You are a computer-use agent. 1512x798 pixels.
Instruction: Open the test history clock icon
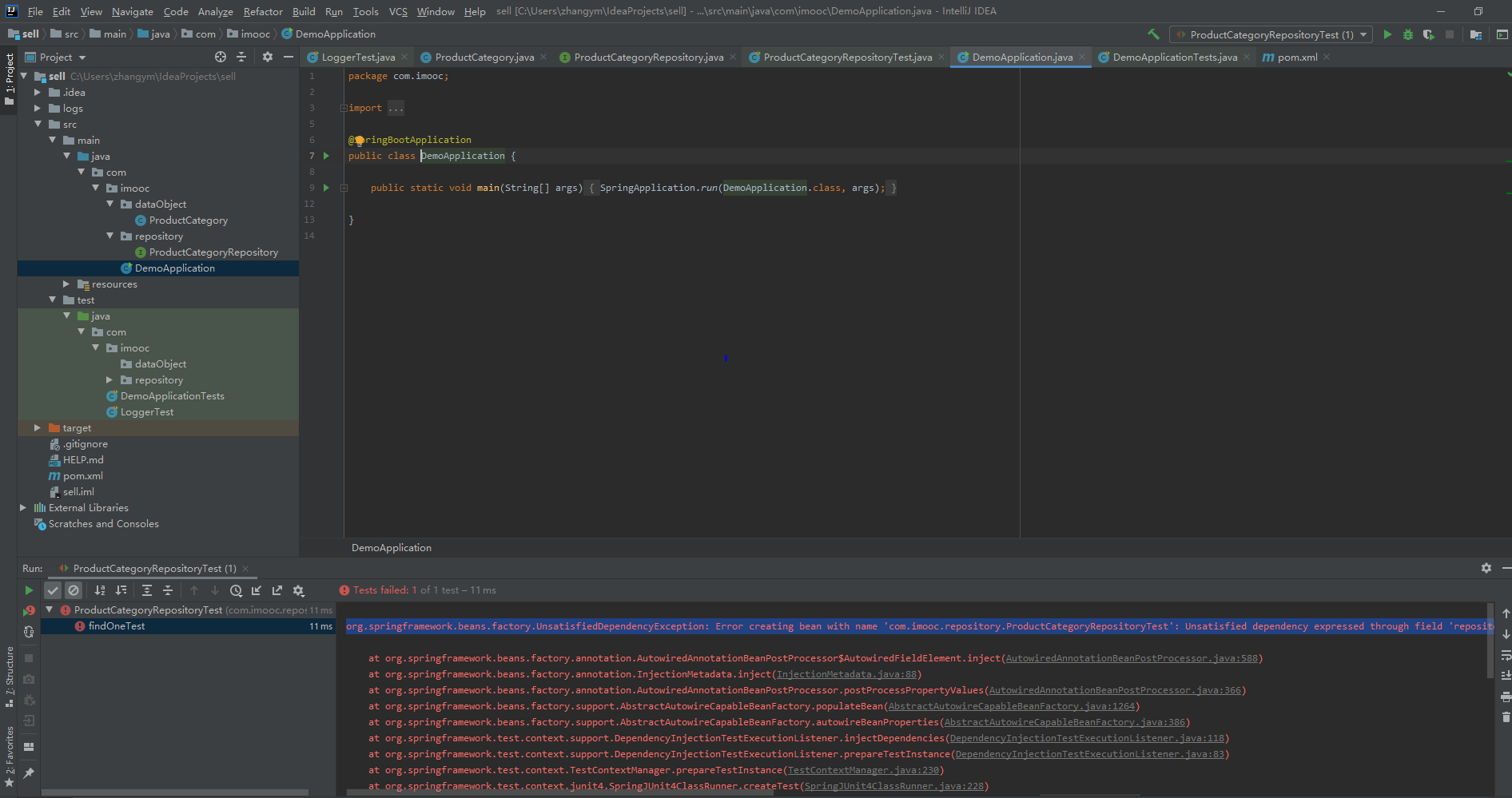point(236,590)
